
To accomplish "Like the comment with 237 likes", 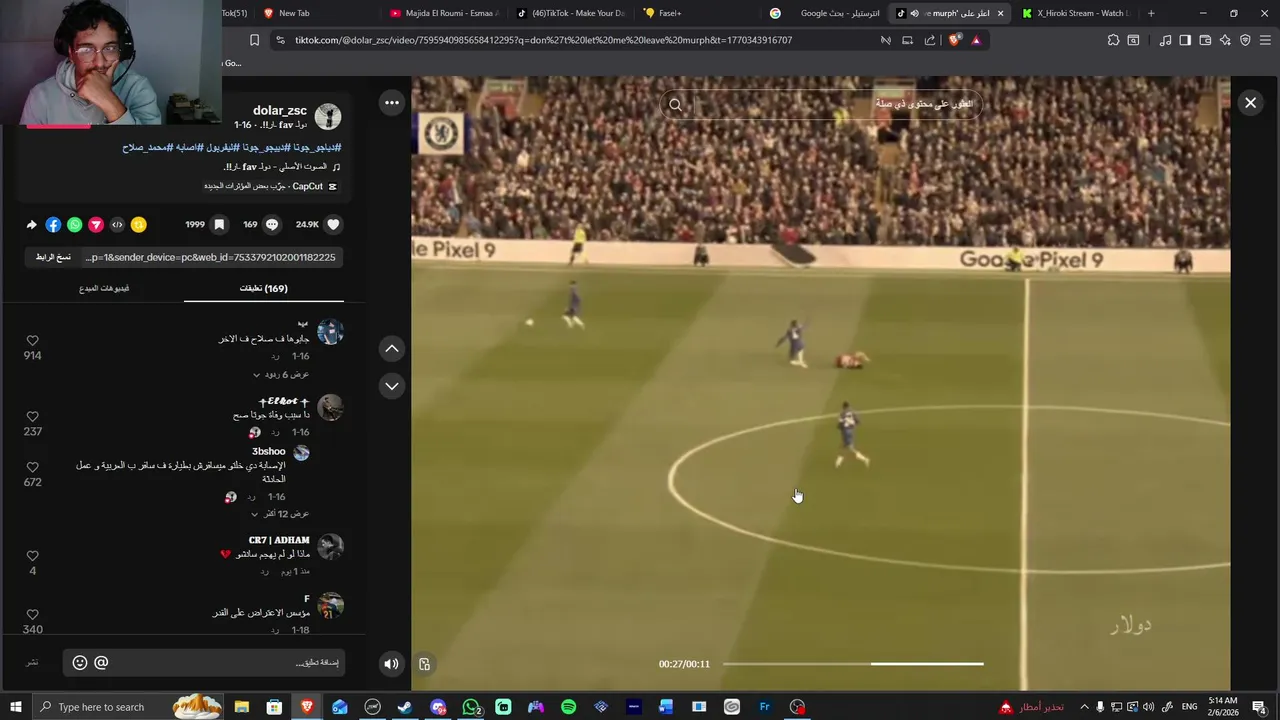I will 32,417.
